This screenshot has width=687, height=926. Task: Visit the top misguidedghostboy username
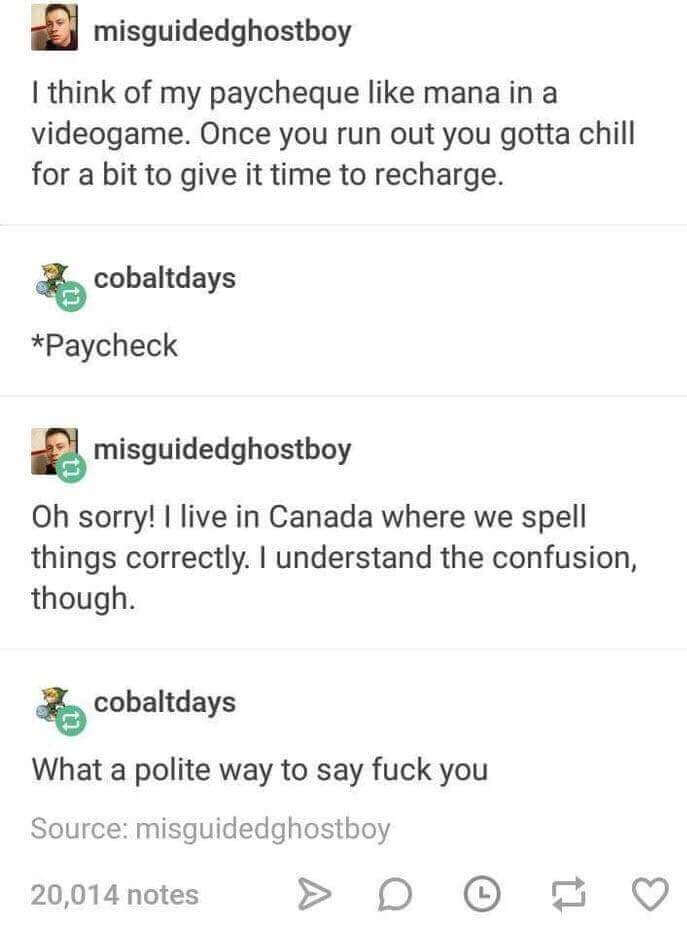(x=222, y=31)
